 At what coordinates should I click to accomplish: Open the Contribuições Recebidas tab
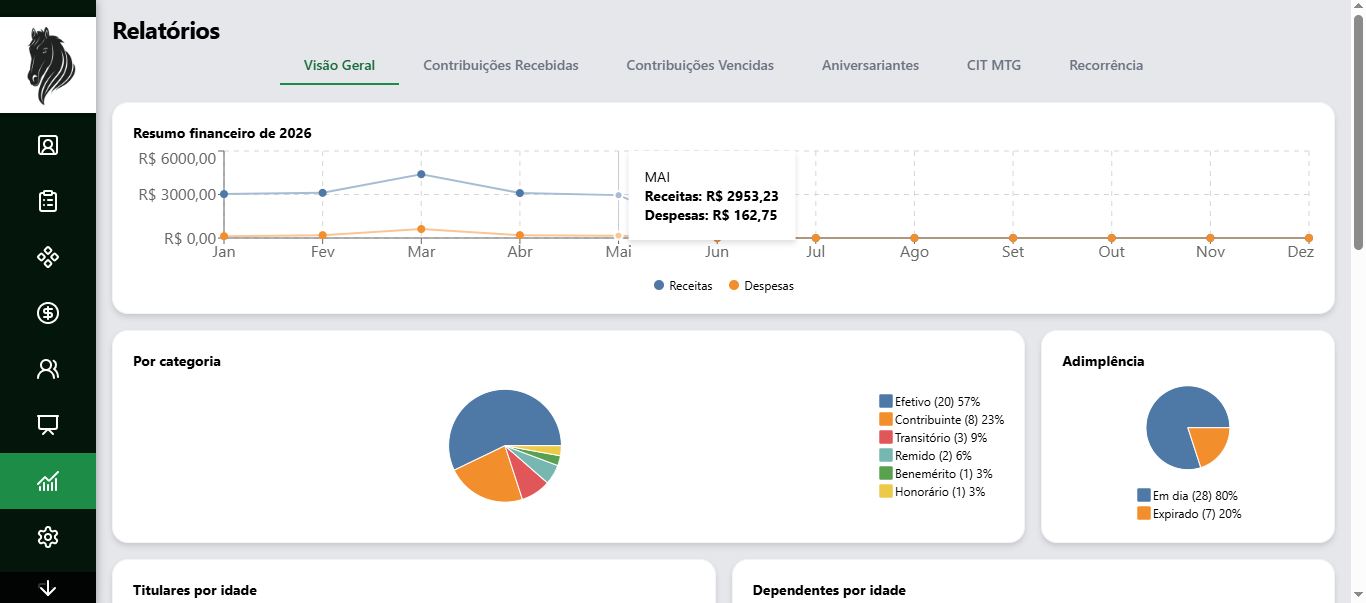pyautogui.click(x=501, y=65)
